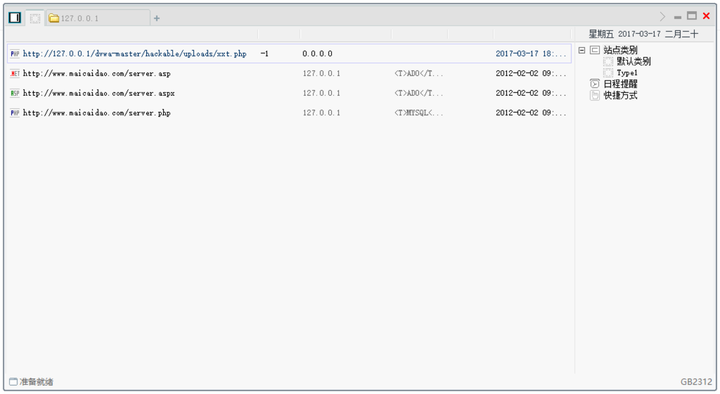Add a new tab with the plus button
This screenshot has height=394, width=720.
click(157, 18)
